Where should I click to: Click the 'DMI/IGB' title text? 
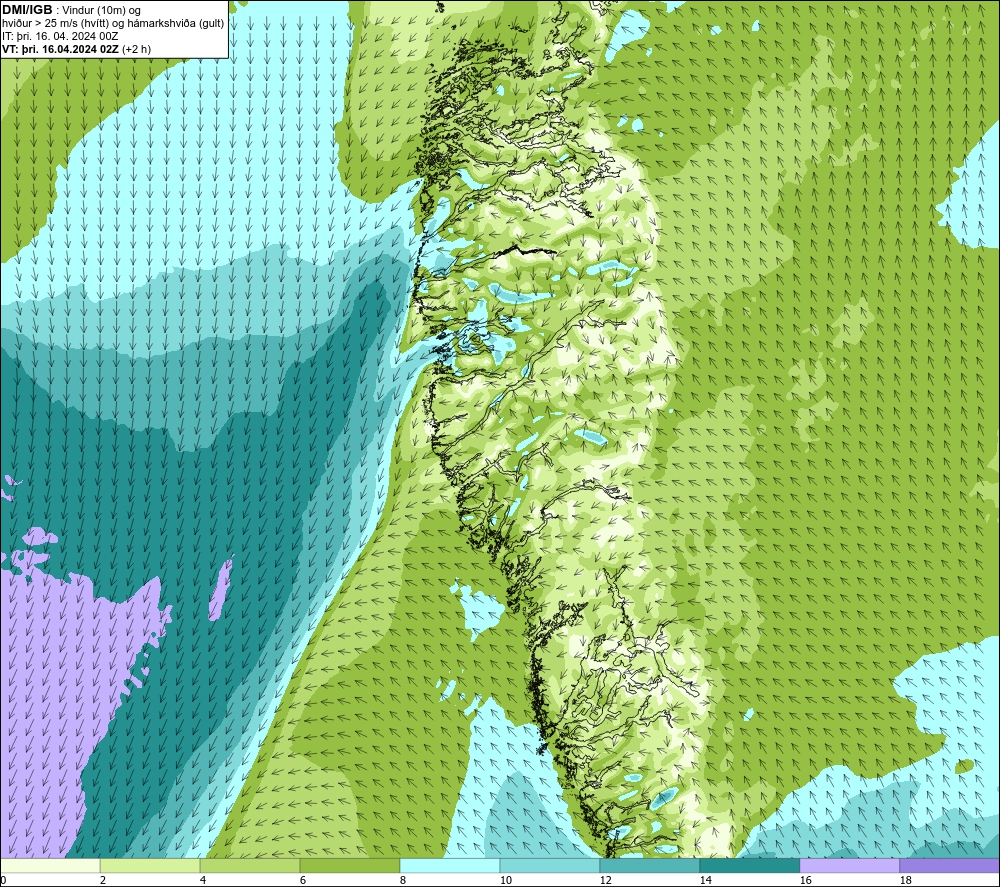click(27, 10)
